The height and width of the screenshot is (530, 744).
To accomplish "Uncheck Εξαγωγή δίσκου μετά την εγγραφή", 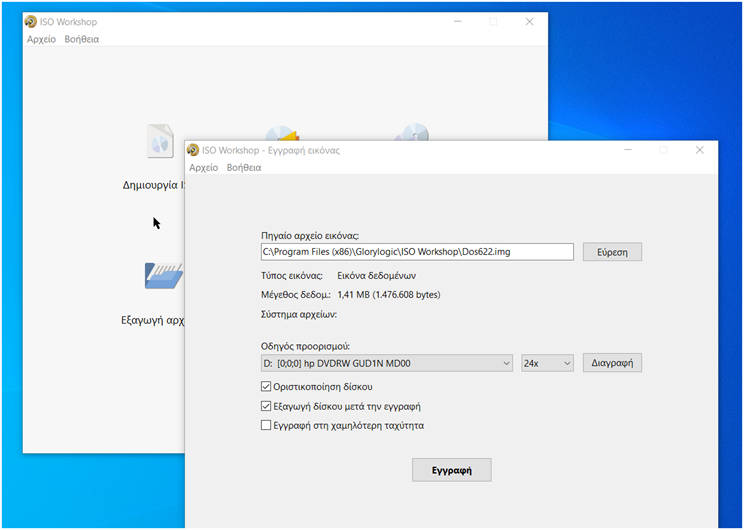I will (x=266, y=406).
